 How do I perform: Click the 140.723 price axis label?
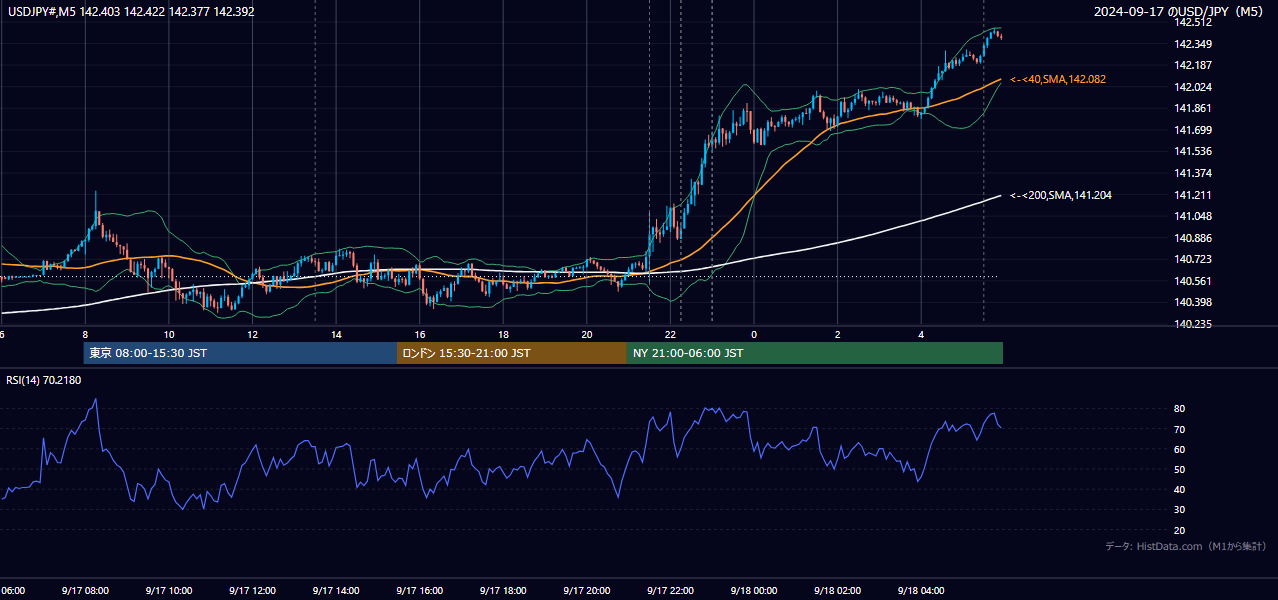1193,259
